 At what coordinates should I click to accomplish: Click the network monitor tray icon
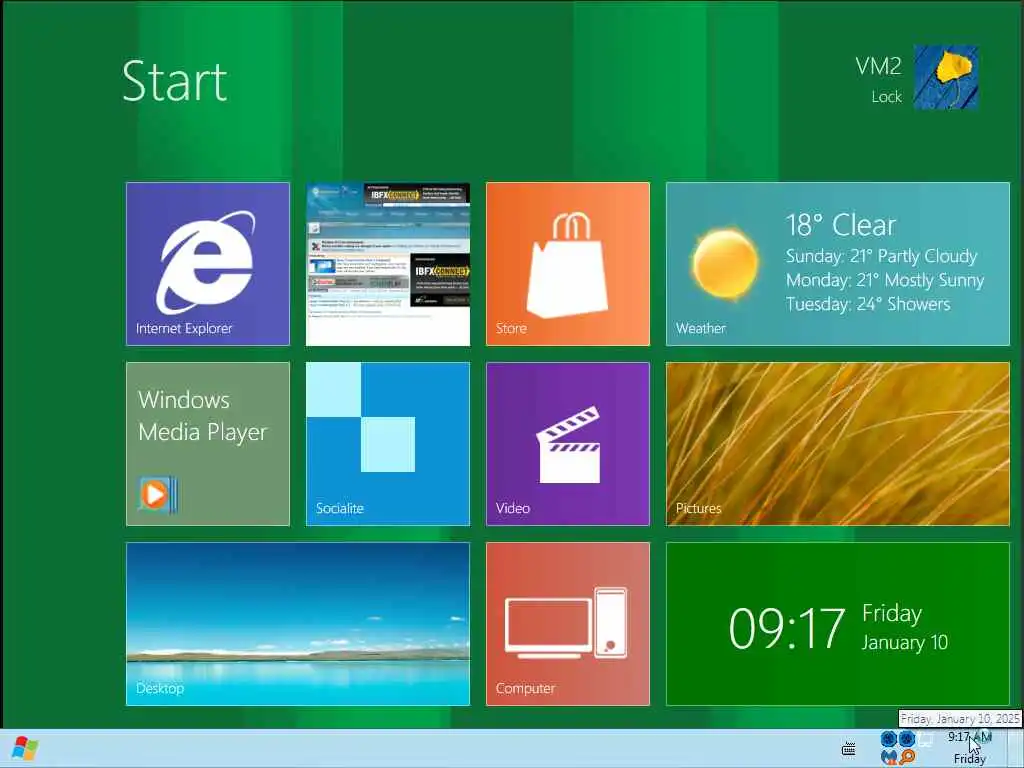pos(925,740)
